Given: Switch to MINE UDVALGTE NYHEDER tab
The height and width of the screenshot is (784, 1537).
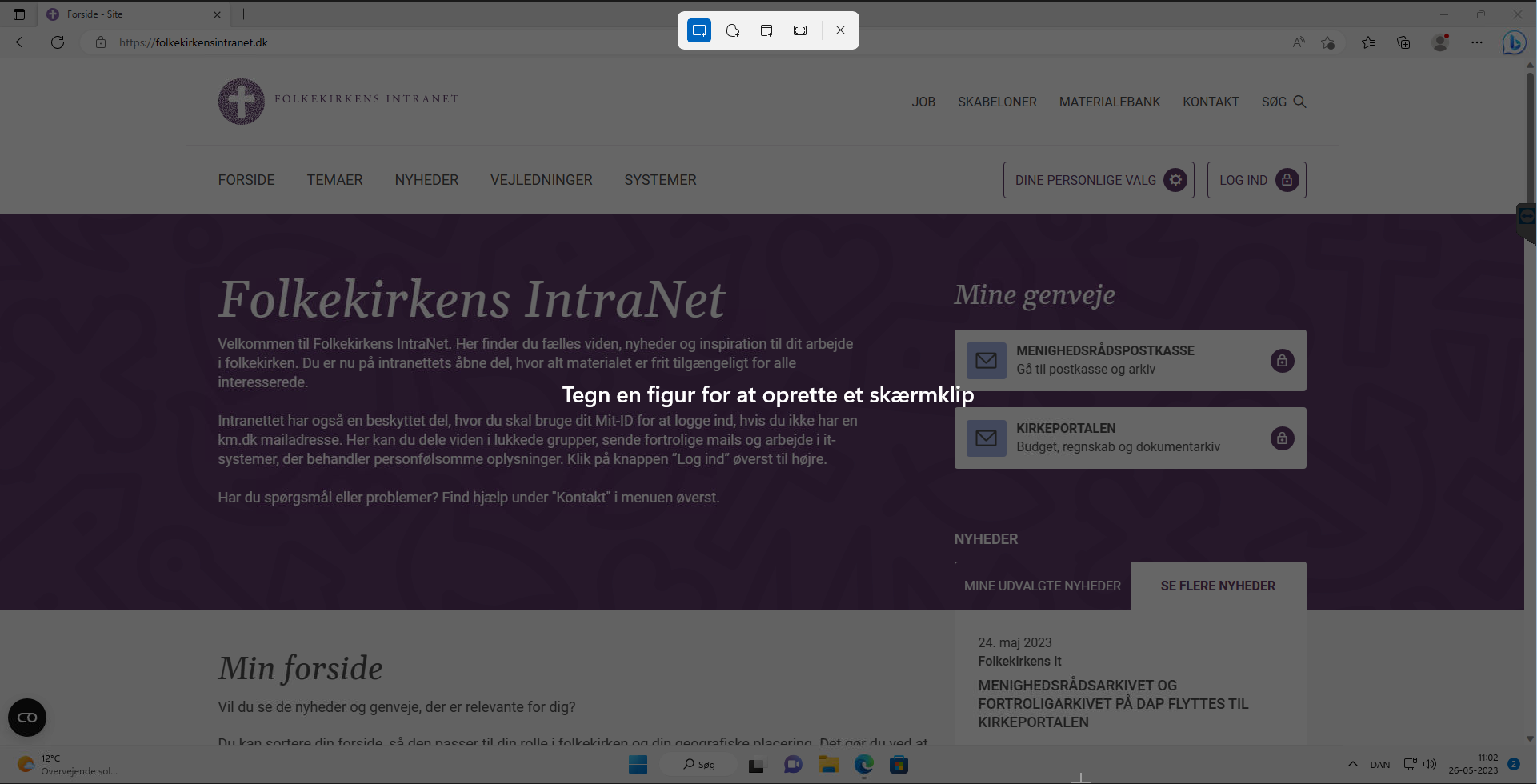Looking at the screenshot, I should 1043,586.
